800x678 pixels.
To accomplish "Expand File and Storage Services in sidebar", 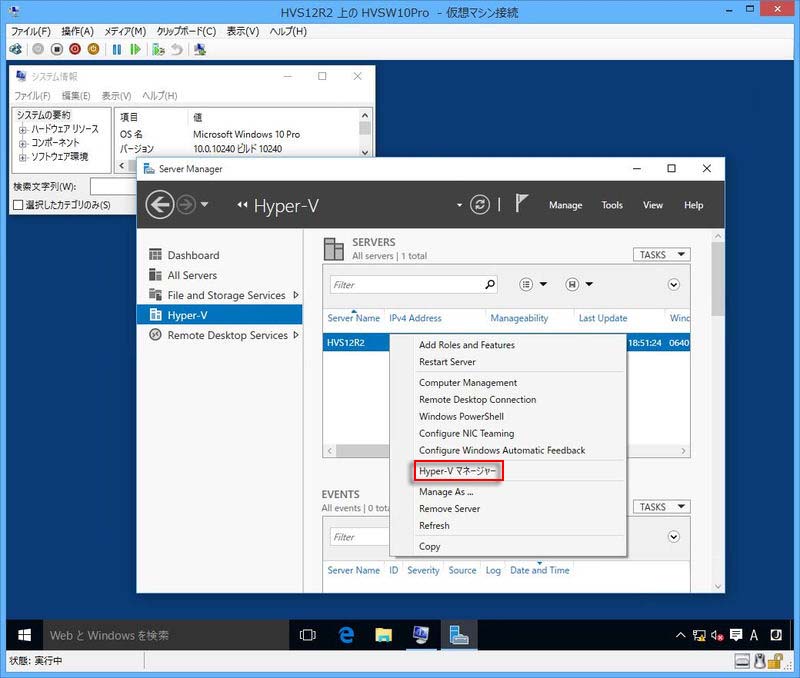I will click(x=295, y=295).
